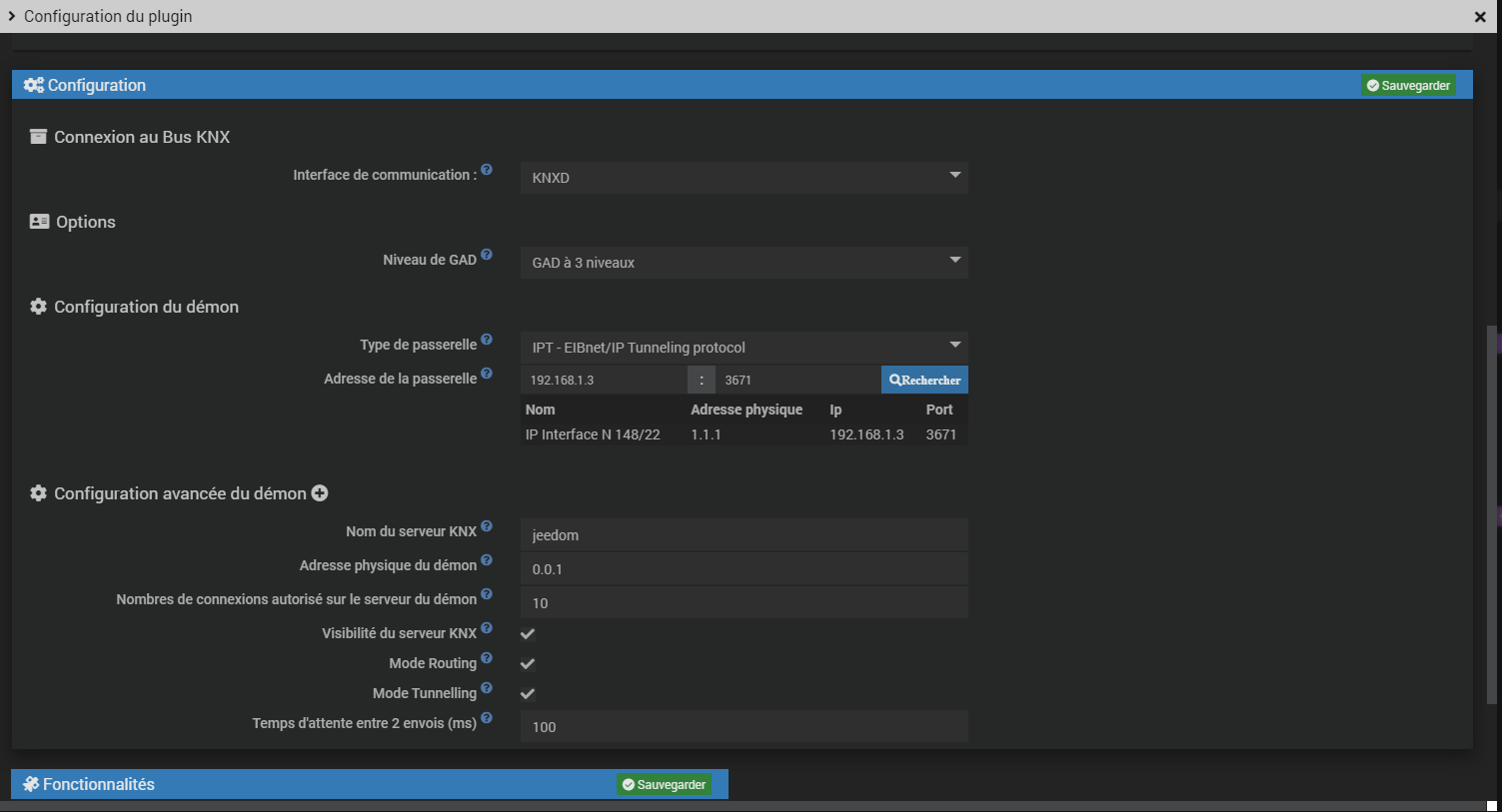Click Sauvegarder in the Fonctionnalités header
The width and height of the screenshot is (1502, 812).
pos(665,785)
